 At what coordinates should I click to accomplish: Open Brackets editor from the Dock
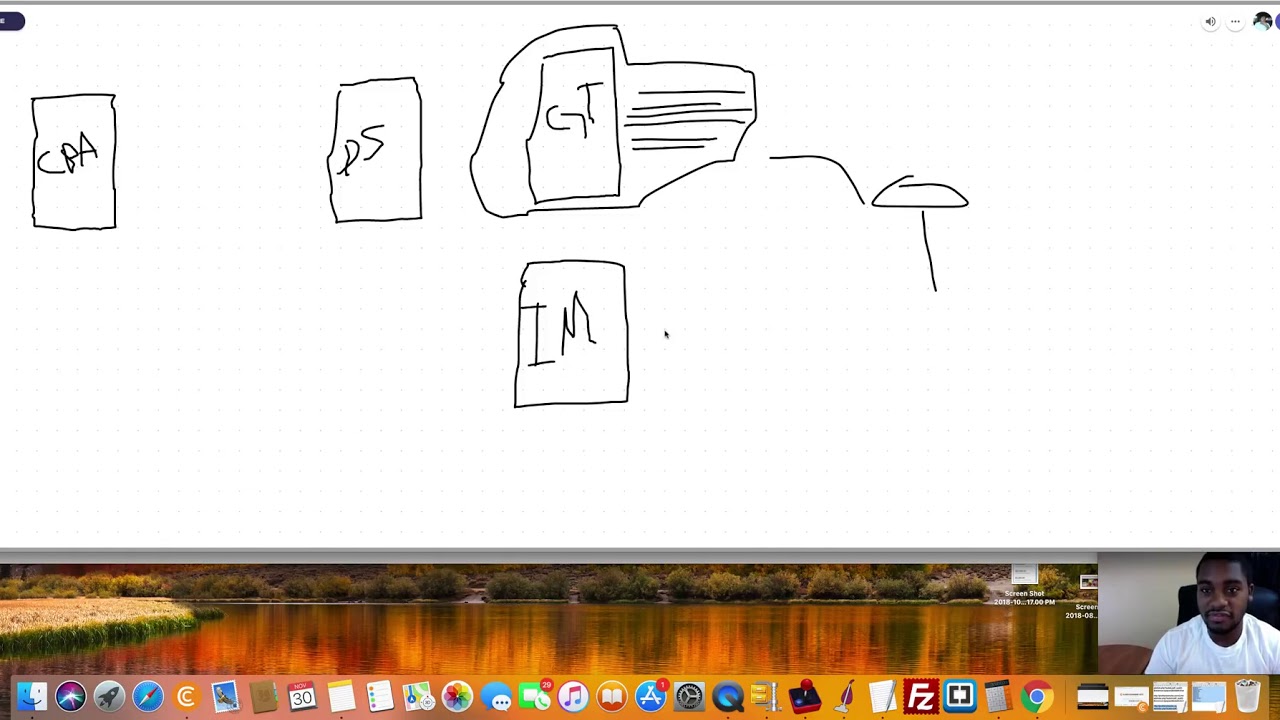pyautogui.click(x=960, y=696)
